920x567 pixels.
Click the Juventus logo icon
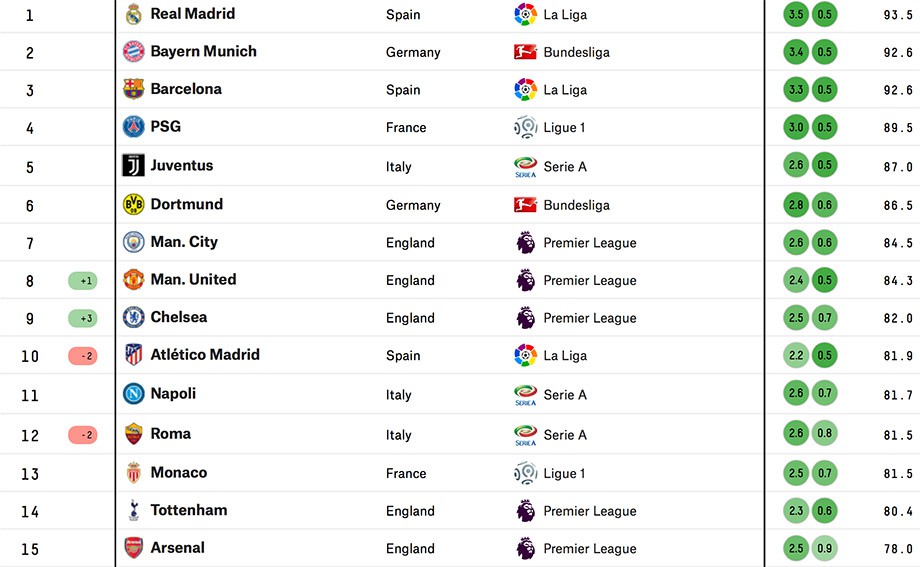pyautogui.click(x=133, y=166)
